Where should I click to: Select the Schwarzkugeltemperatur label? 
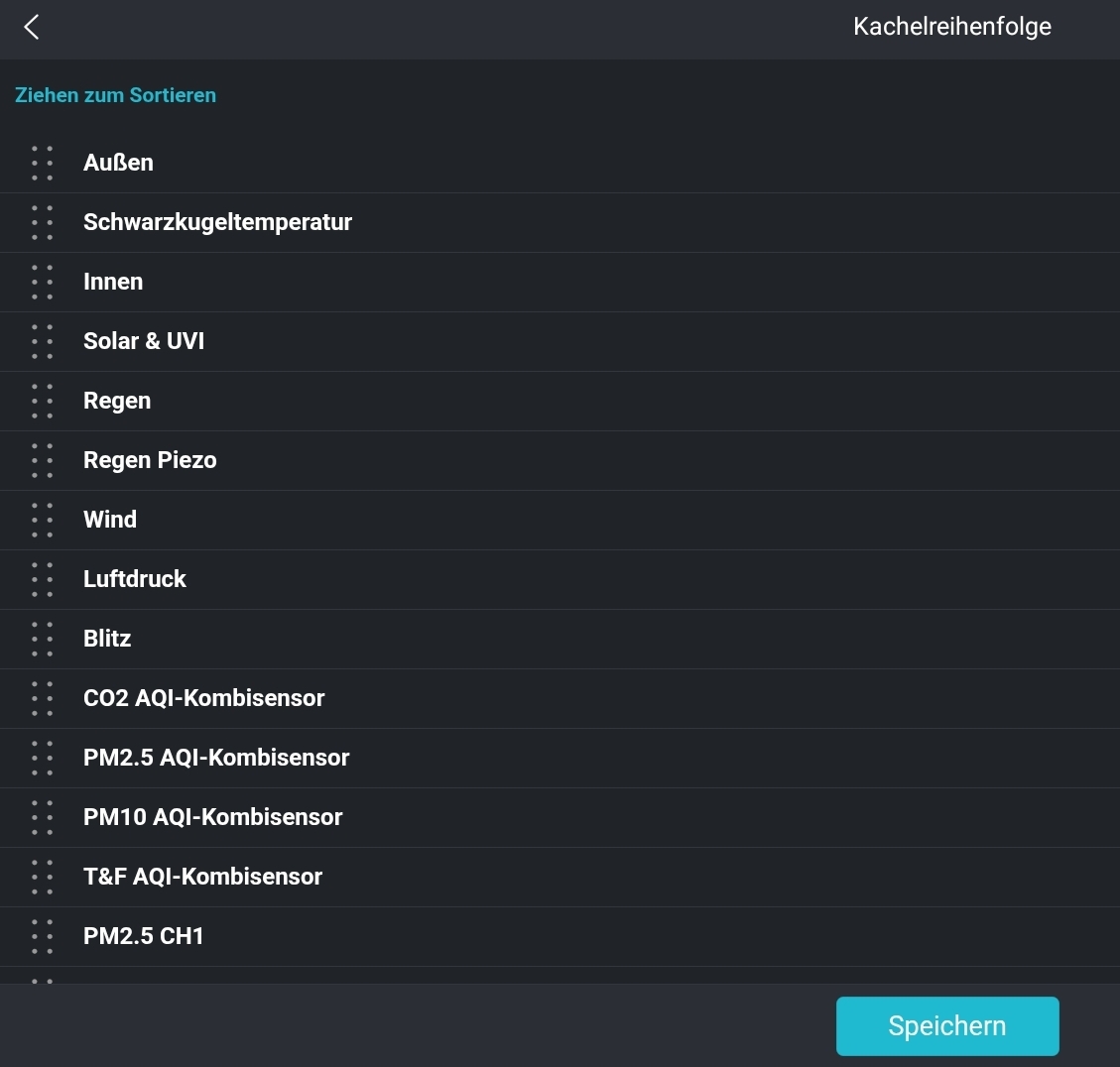[217, 222]
